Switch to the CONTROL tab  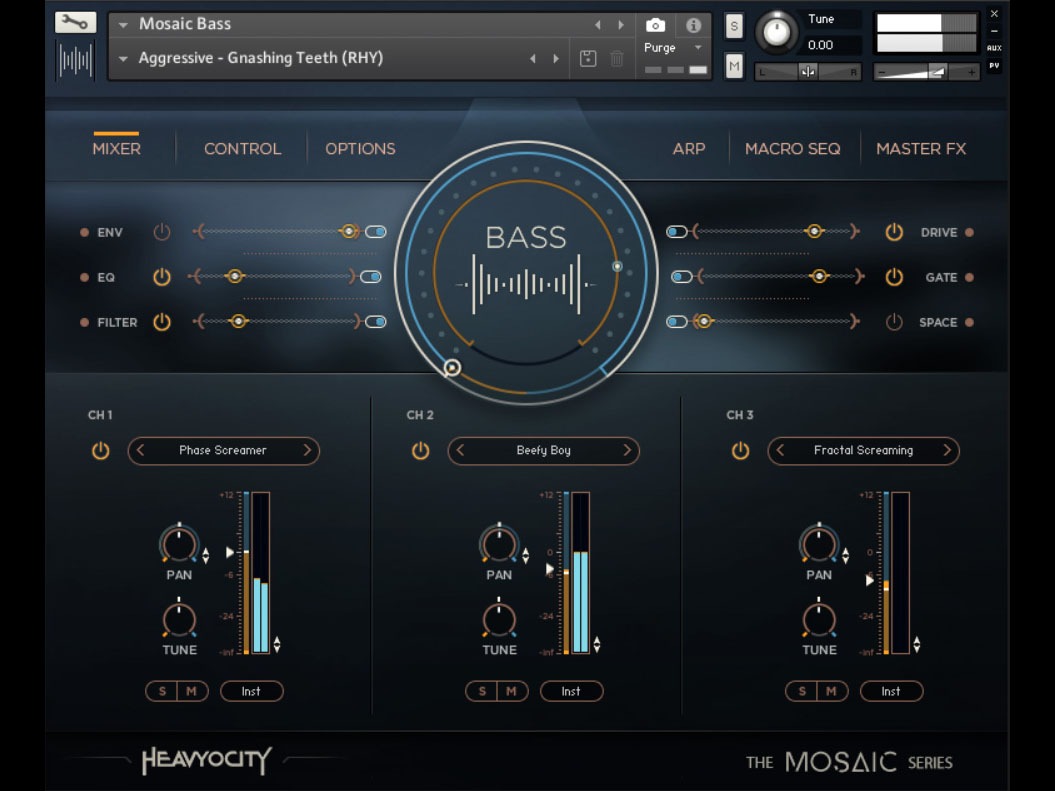[x=242, y=149]
